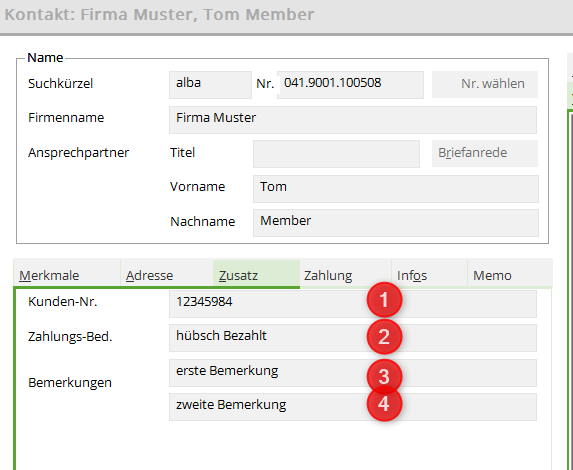Image resolution: width=573 pixels, height=470 pixels.
Task: Click the Vorname field containing Tom
Action: tap(396, 189)
